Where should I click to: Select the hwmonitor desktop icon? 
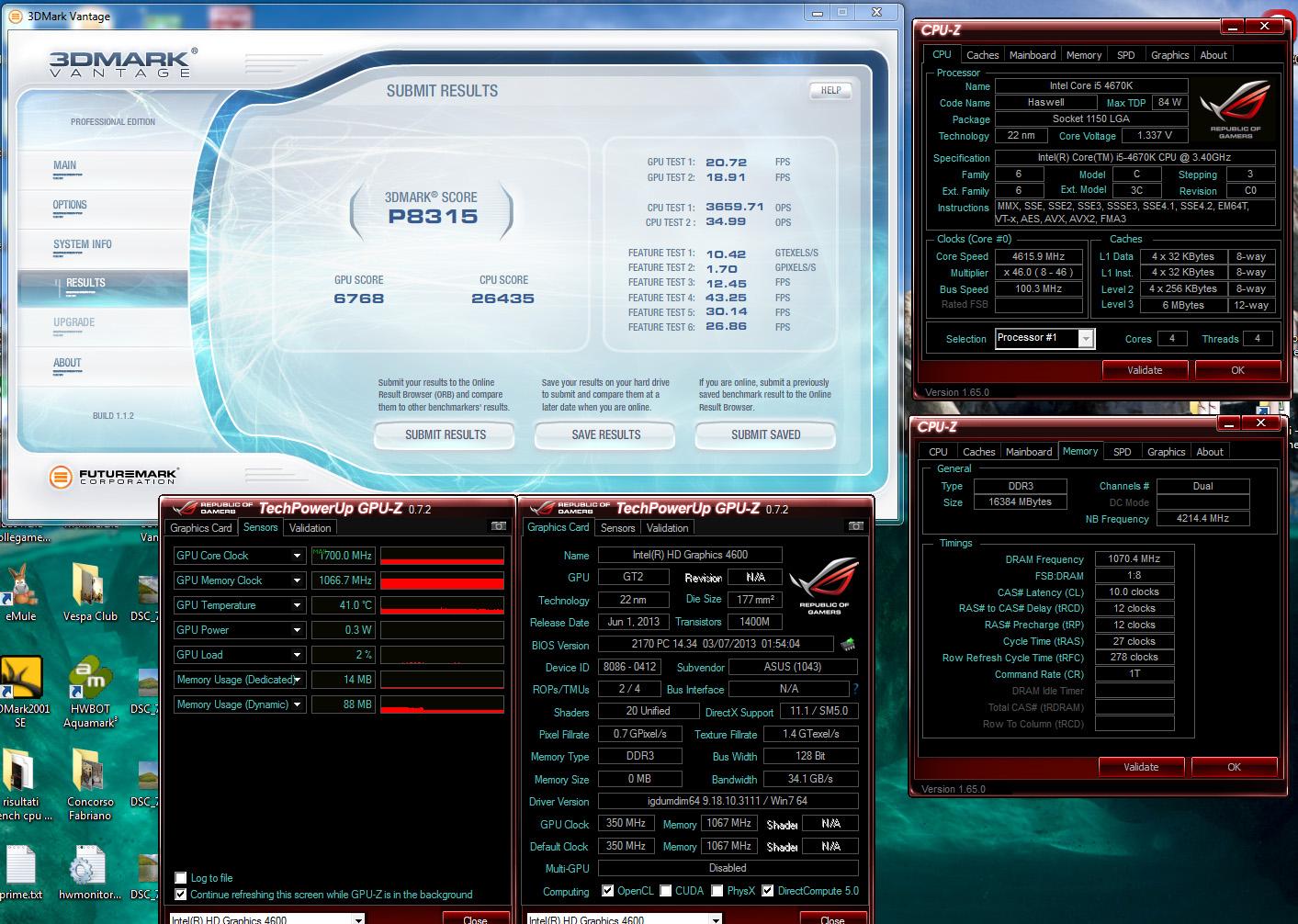89,873
